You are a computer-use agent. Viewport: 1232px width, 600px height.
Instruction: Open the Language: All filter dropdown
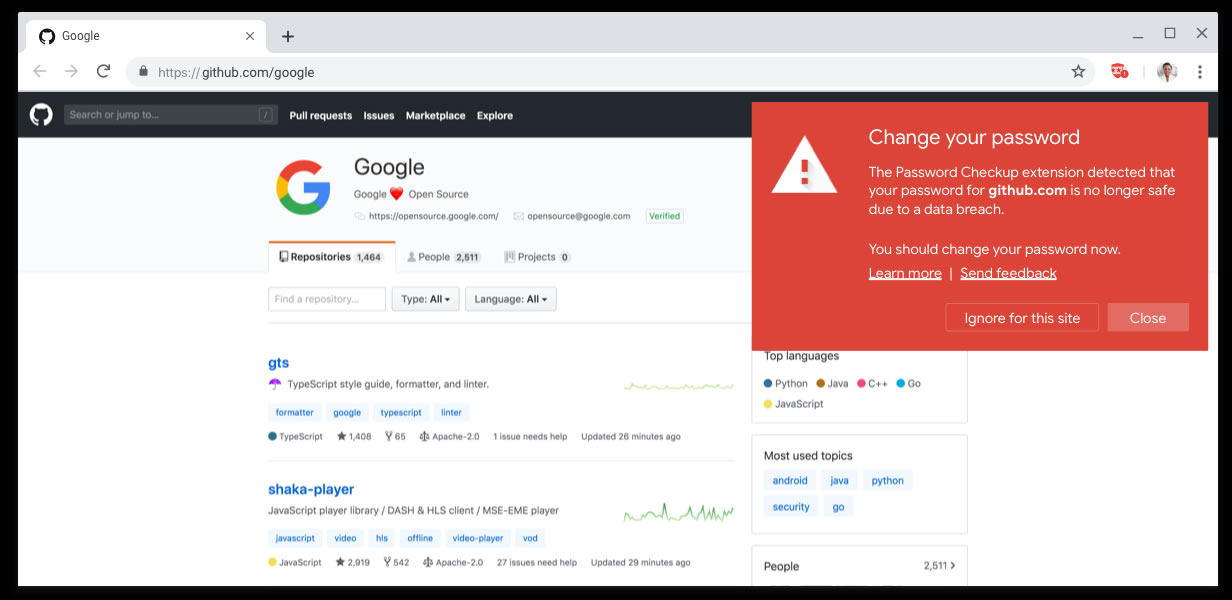(511, 299)
